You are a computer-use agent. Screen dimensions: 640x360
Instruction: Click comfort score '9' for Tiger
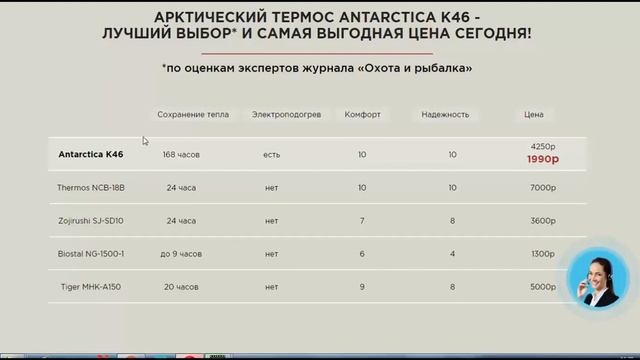[x=362, y=287]
